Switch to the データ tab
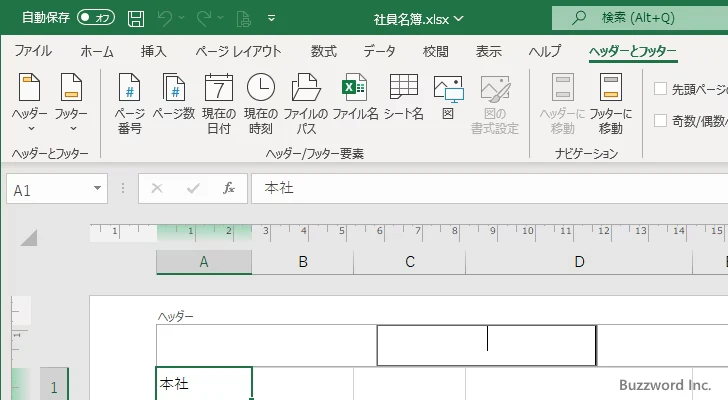 click(379, 51)
